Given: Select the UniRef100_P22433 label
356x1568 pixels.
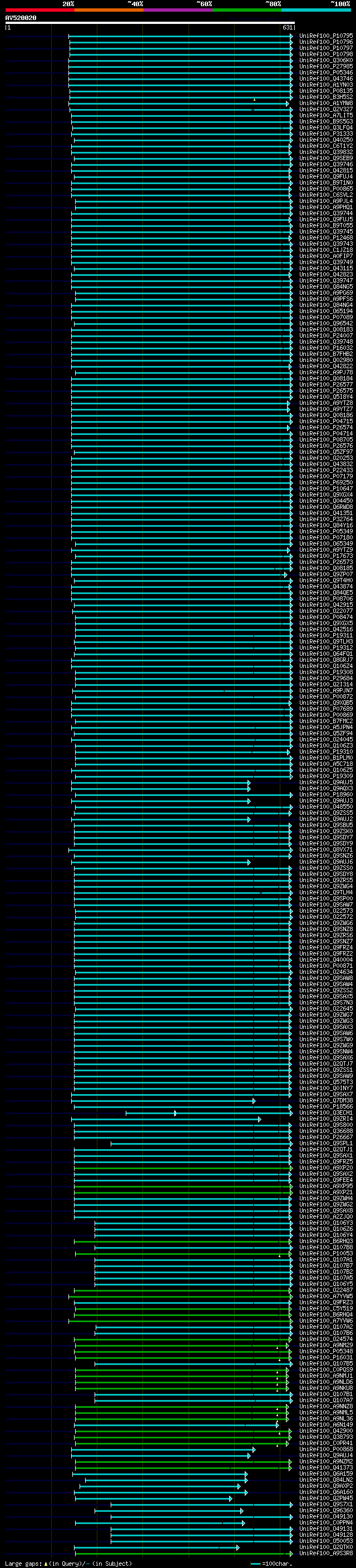Looking at the screenshot, I should pyautogui.click(x=325, y=470).
